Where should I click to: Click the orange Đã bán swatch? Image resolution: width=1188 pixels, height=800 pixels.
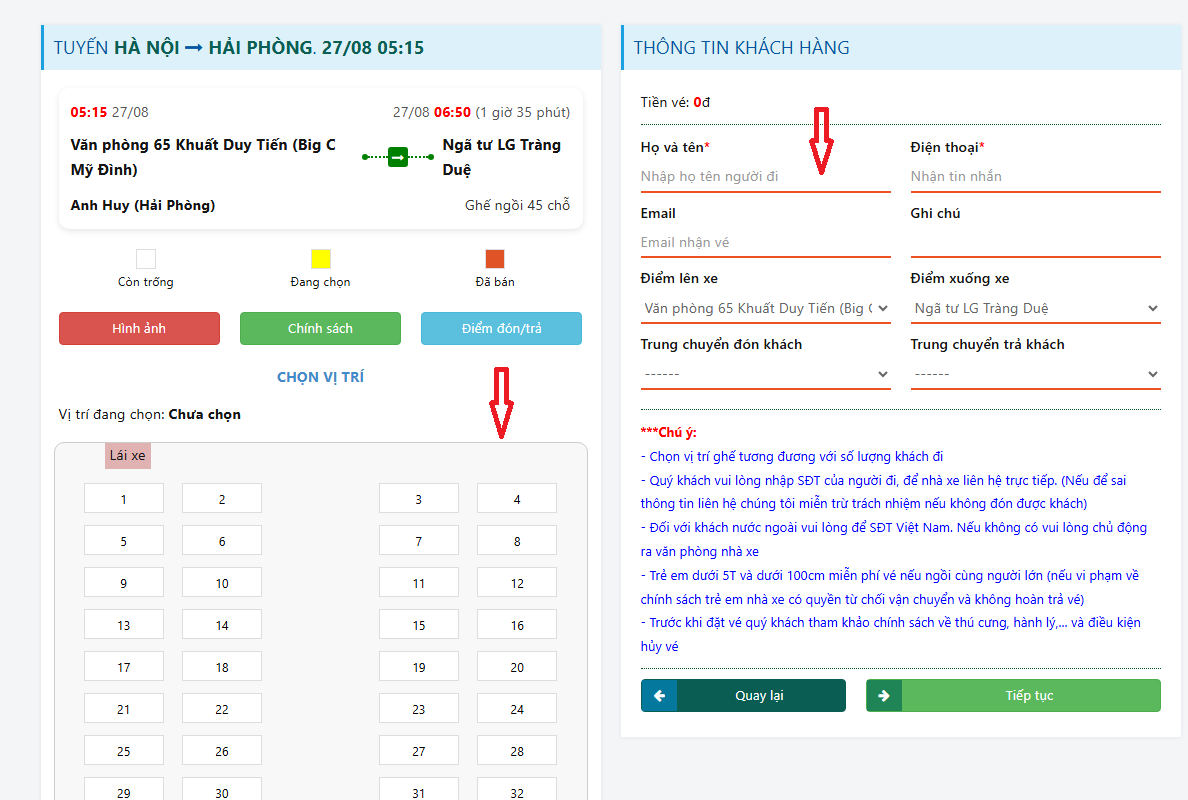point(495,259)
